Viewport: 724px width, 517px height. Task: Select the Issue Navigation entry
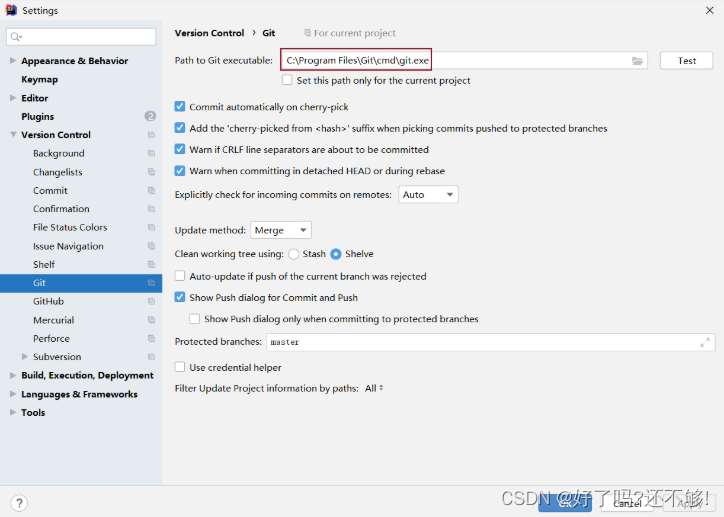(68, 246)
